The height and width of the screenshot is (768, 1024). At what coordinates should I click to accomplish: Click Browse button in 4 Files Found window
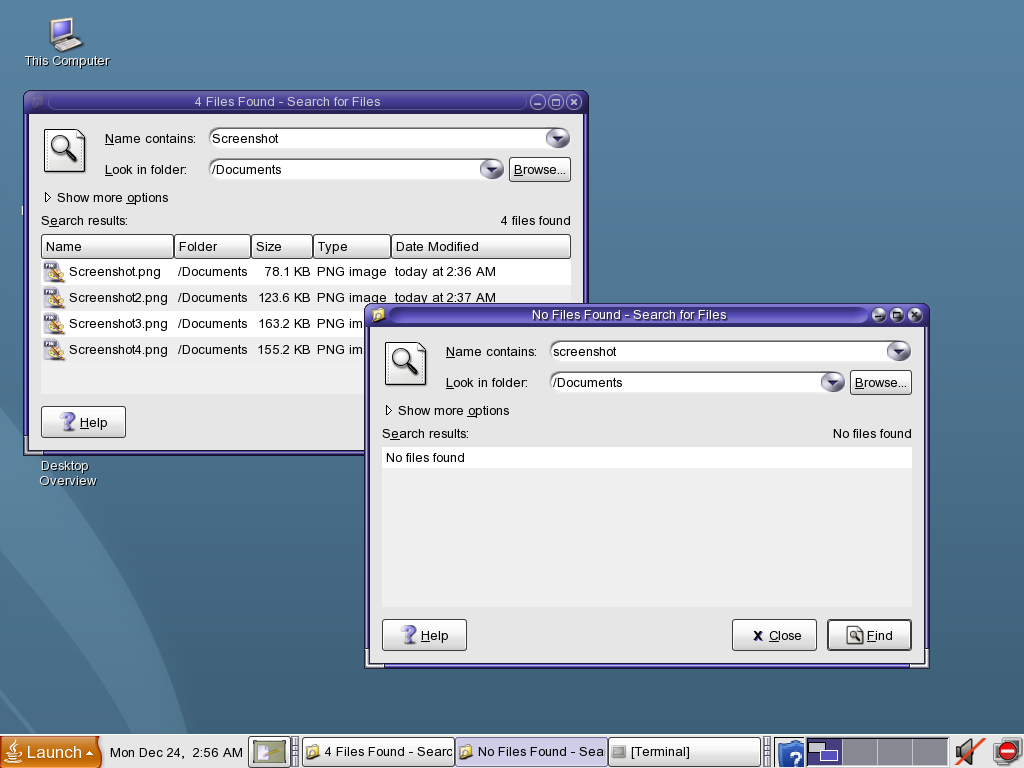(539, 170)
